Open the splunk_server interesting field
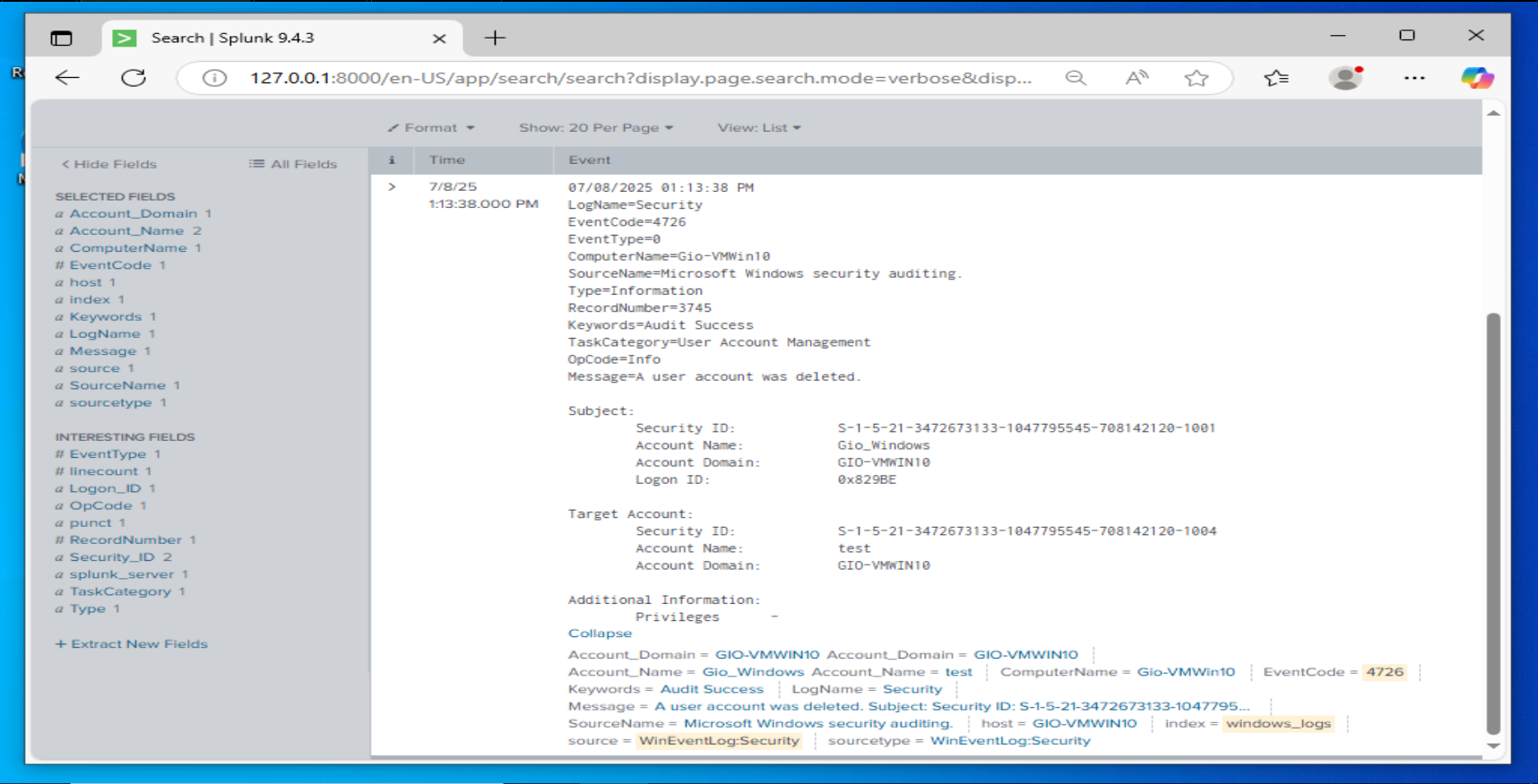 tap(122, 573)
